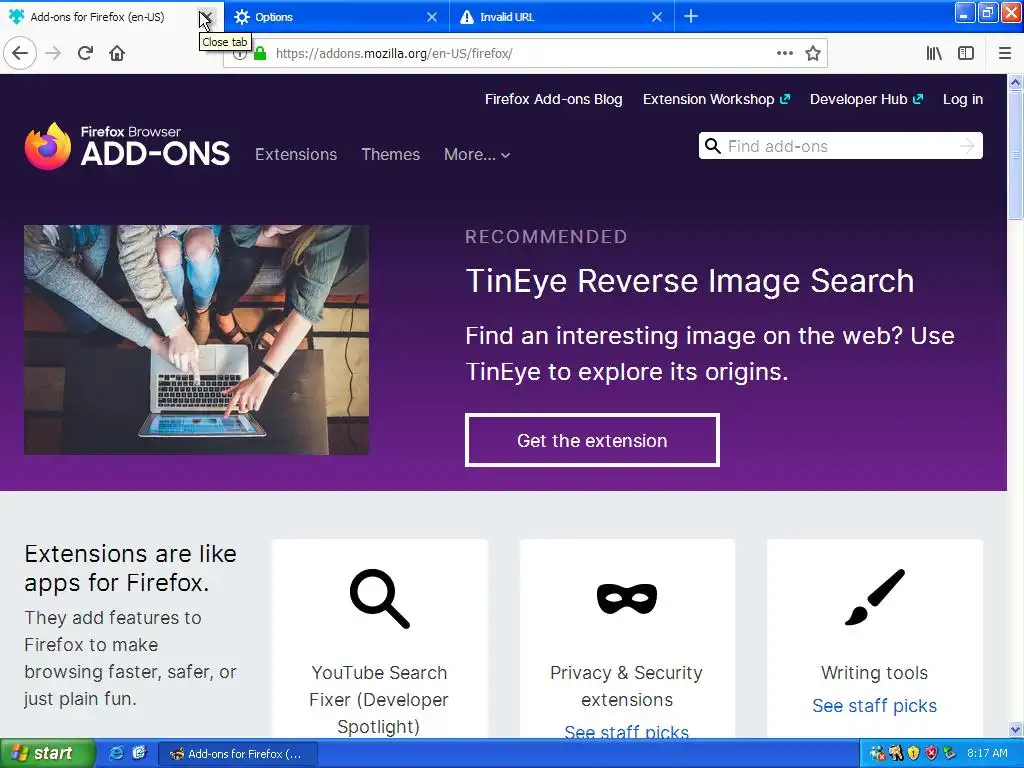Expand the More... dropdown menu

(477, 154)
